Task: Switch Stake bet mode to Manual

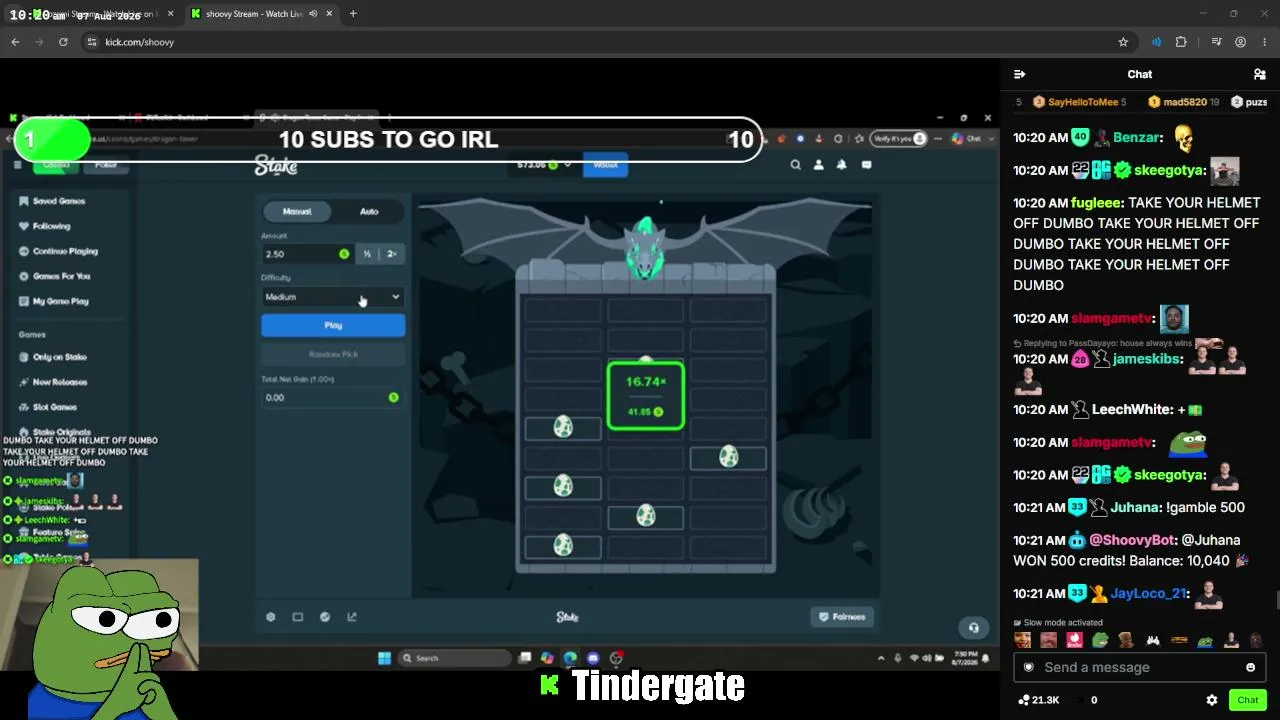Action: pos(297,211)
